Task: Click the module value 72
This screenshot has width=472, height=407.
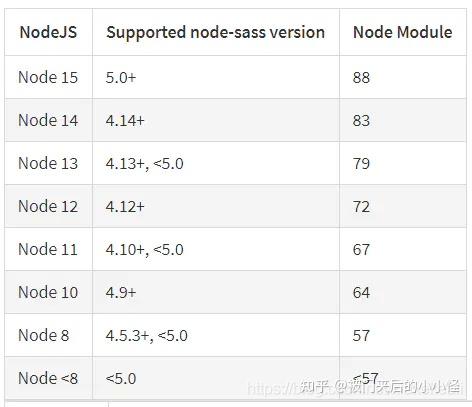Action: tap(361, 206)
